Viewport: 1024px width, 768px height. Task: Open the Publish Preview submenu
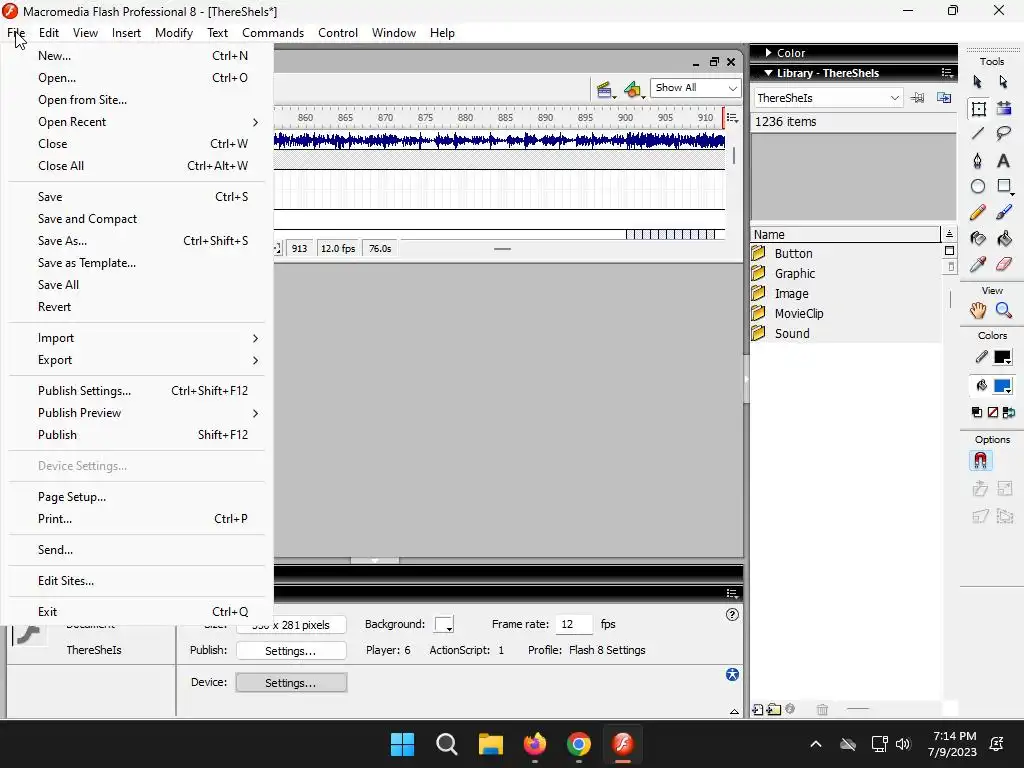click(x=136, y=413)
